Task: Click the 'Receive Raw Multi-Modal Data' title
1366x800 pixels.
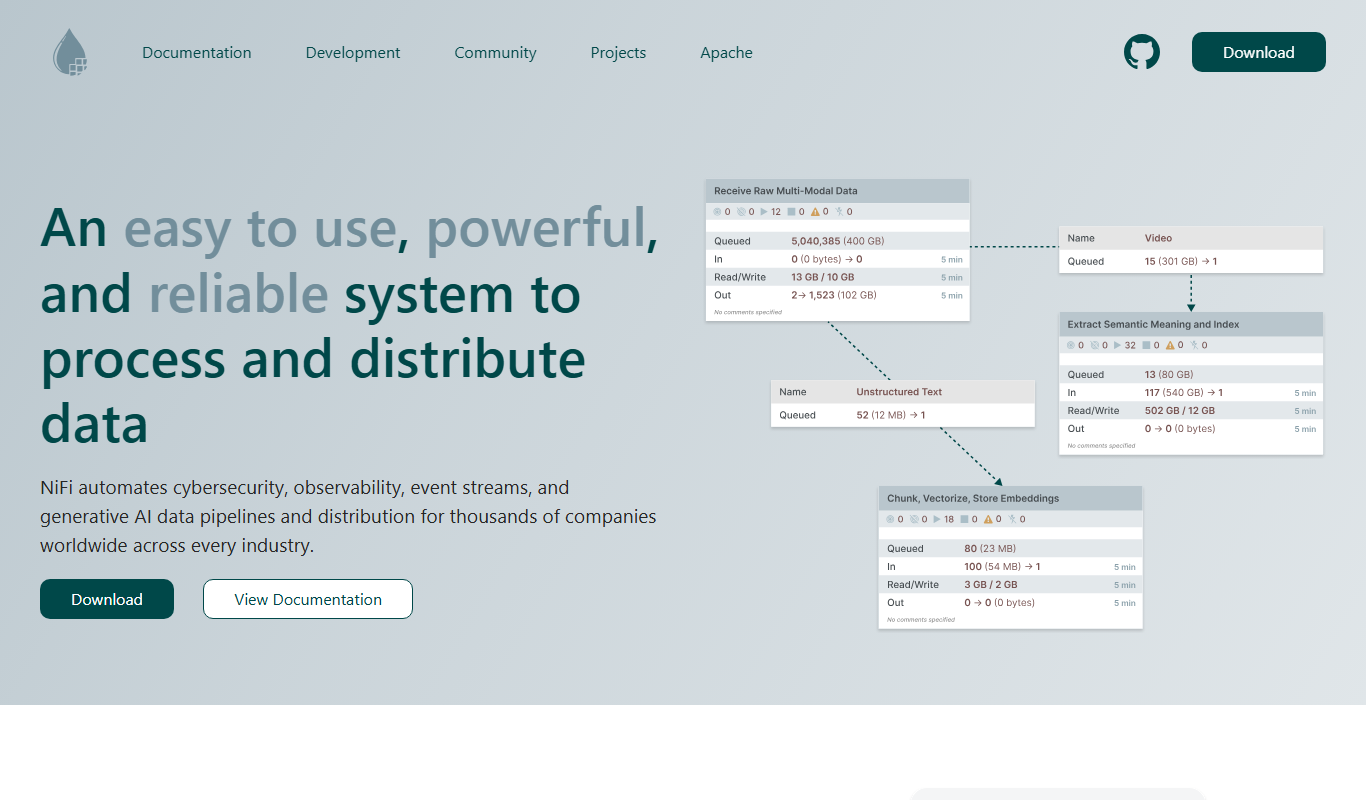Action: coord(786,191)
